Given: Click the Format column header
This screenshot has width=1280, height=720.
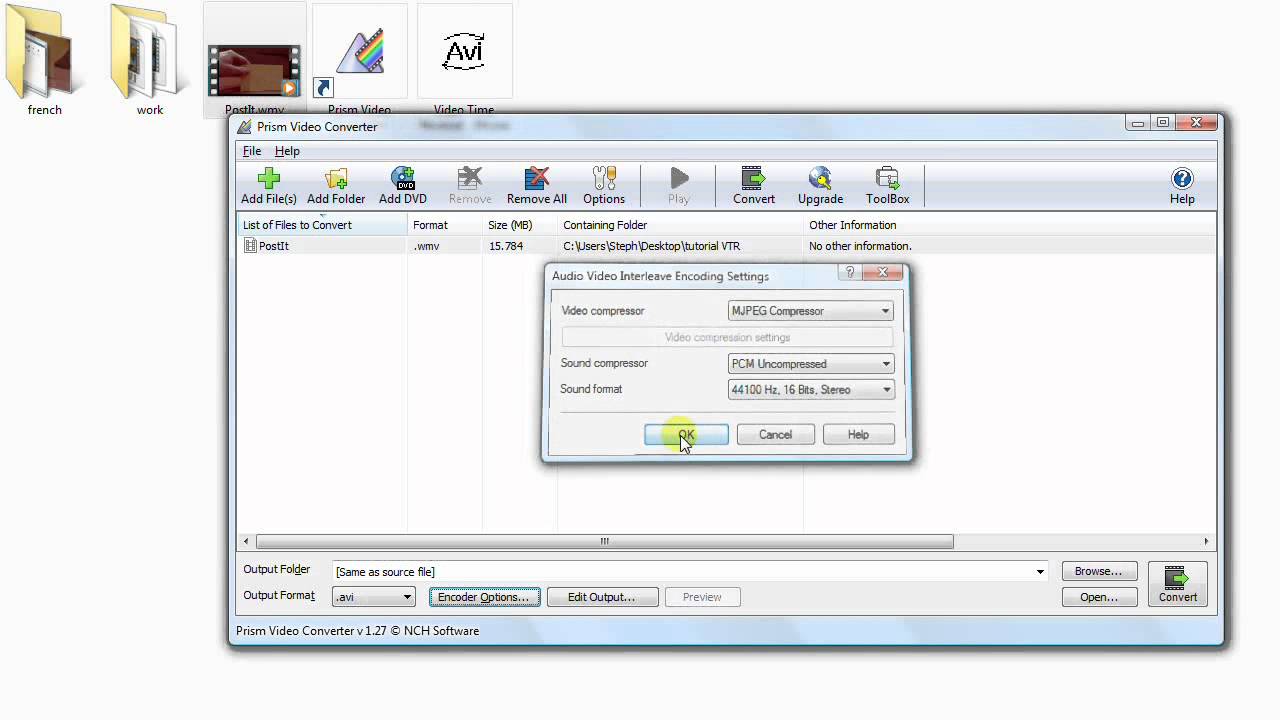Looking at the screenshot, I should click(445, 225).
